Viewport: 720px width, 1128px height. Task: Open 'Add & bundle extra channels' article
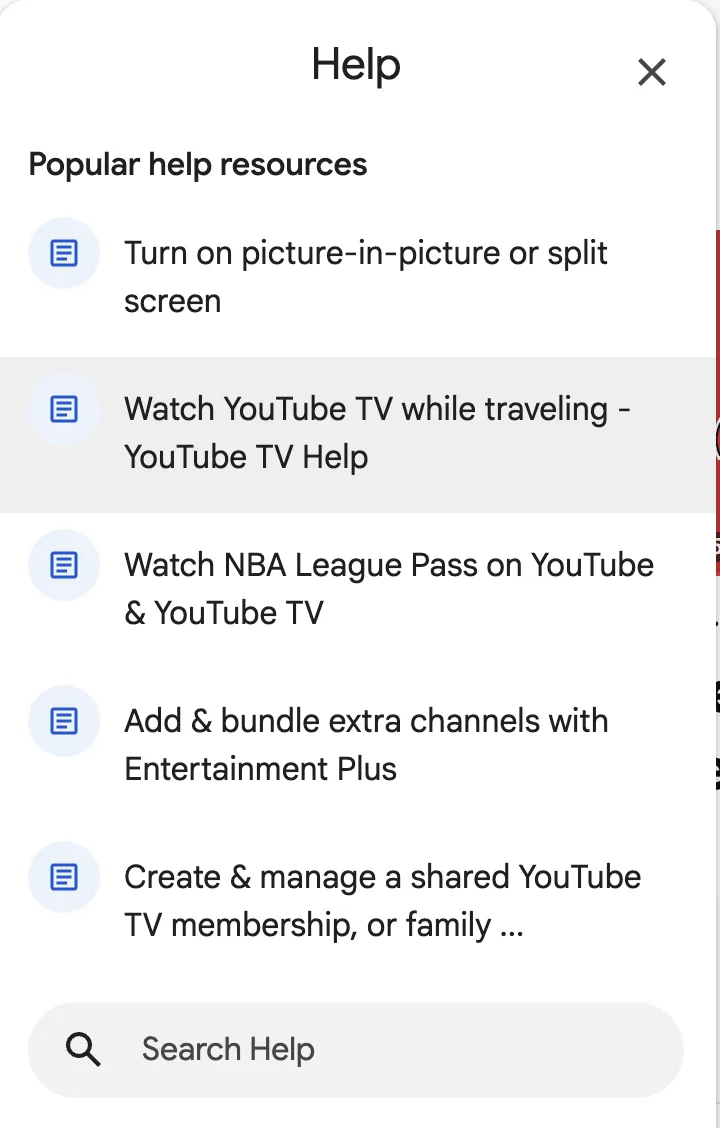coord(357,747)
